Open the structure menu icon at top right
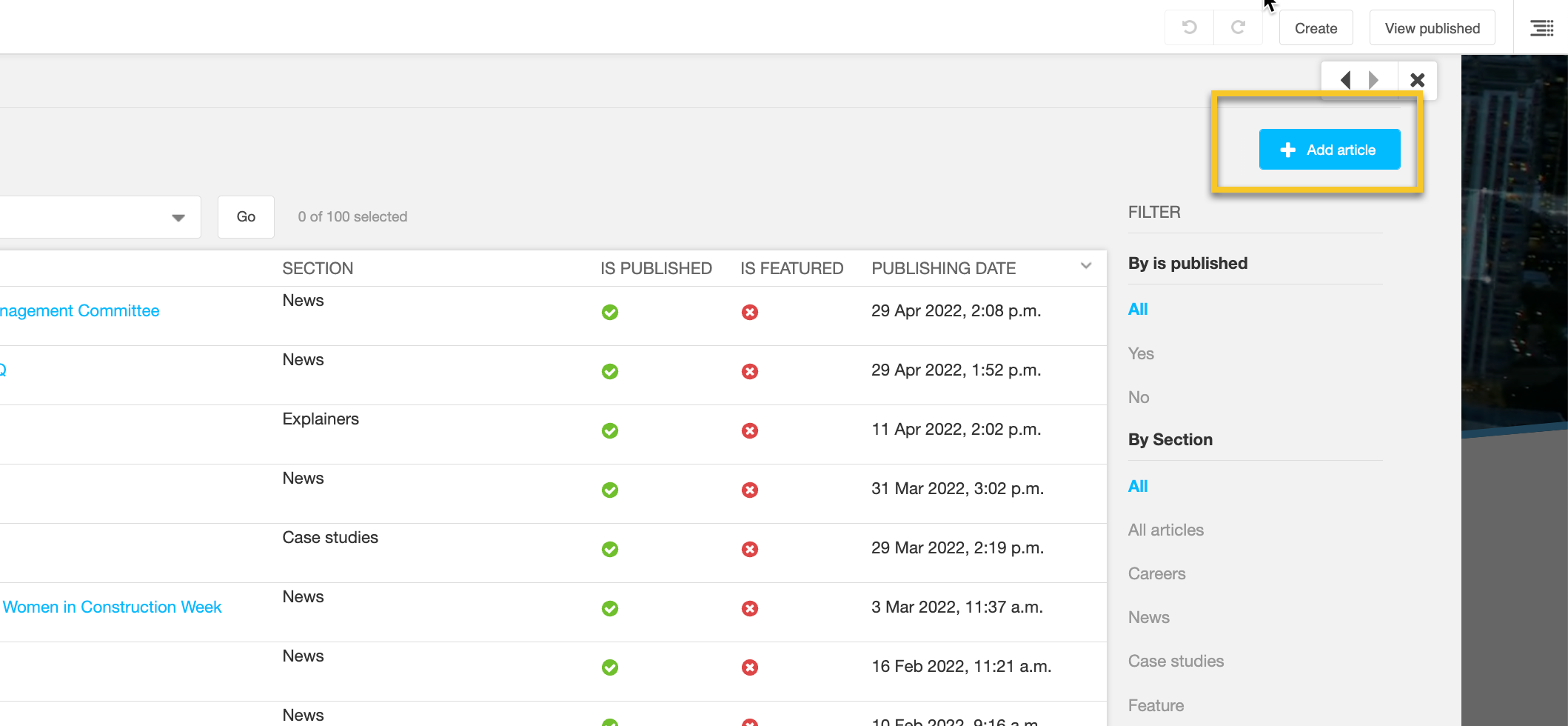The height and width of the screenshot is (726, 1568). pos(1541,28)
